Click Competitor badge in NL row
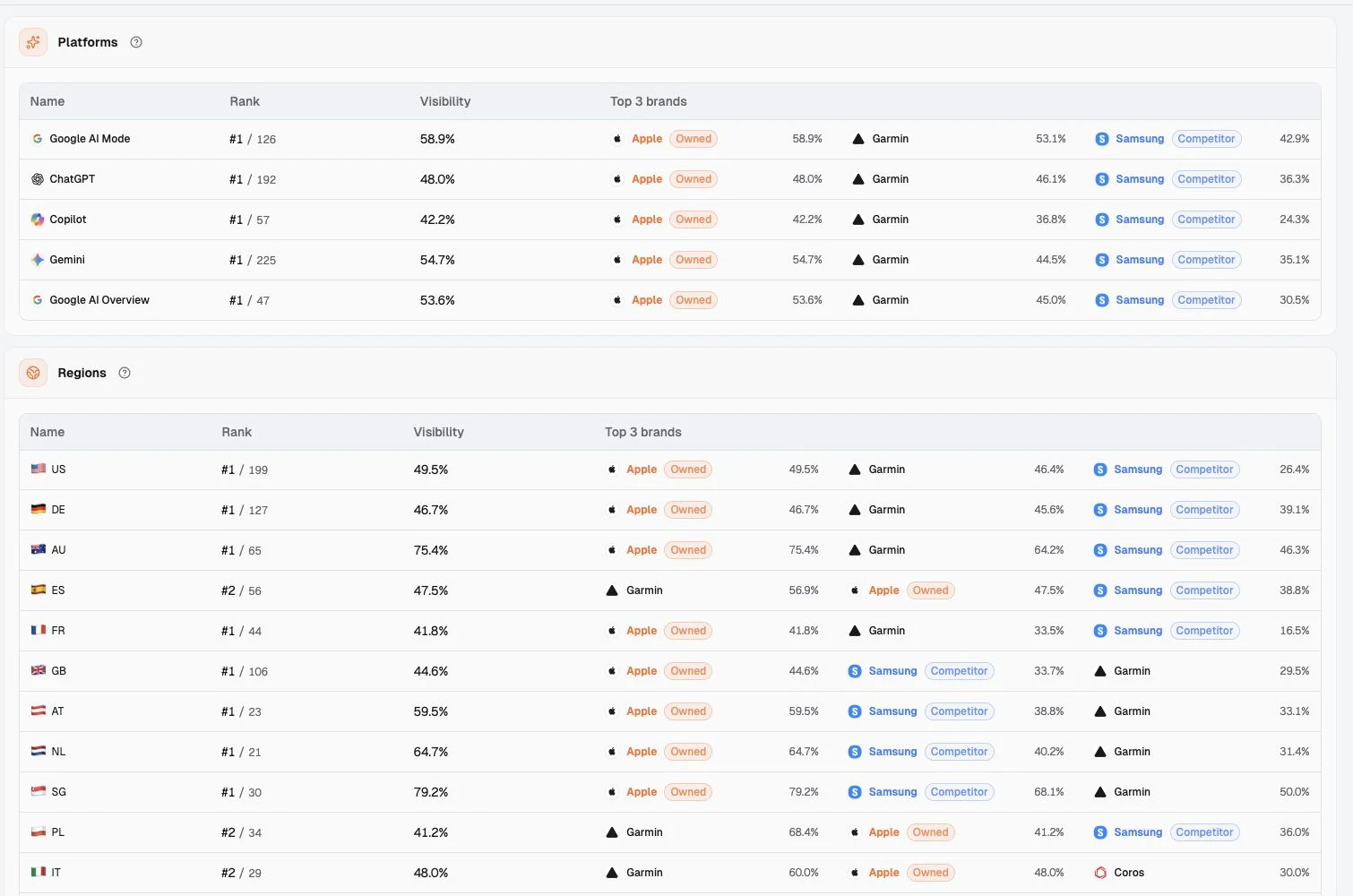The height and width of the screenshot is (896, 1353). [x=959, y=752]
